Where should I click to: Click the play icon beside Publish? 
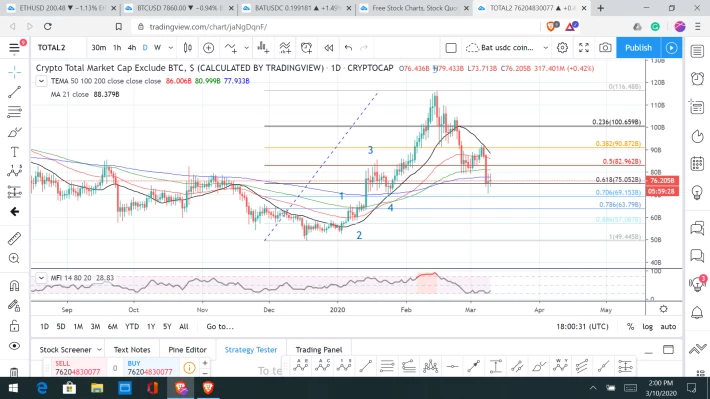(x=672, y=48)
